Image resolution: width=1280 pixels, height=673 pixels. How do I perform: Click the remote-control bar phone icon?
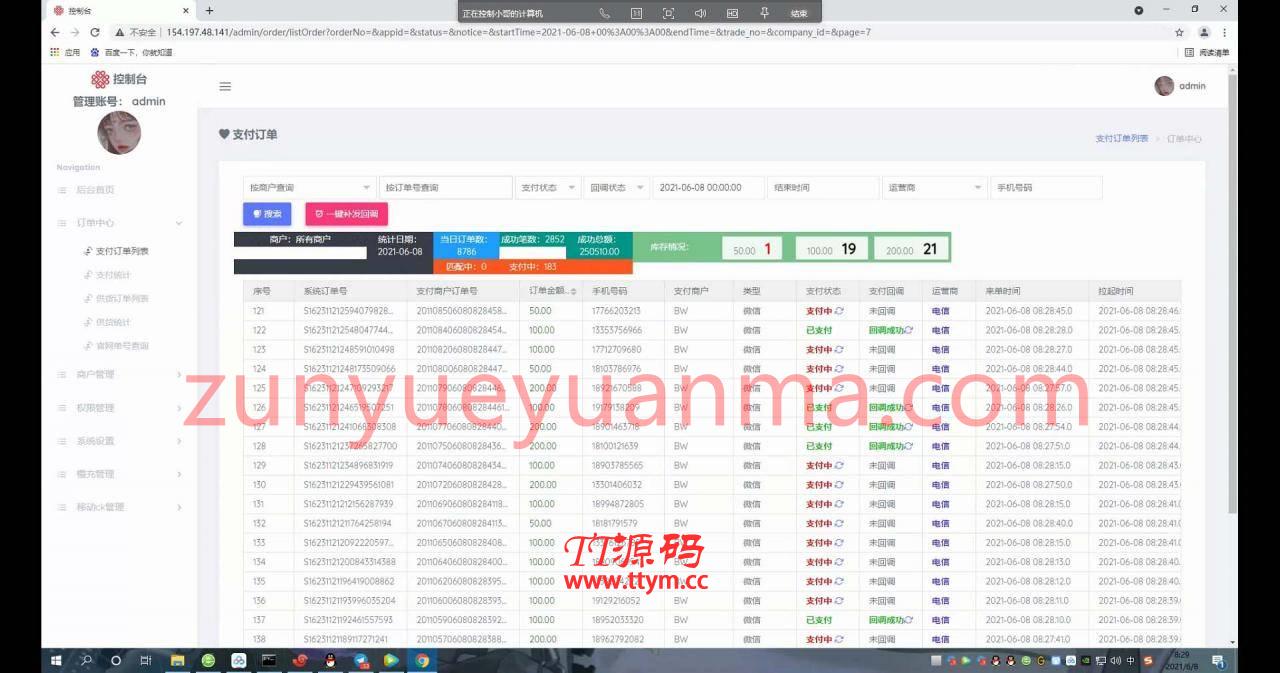604,13
